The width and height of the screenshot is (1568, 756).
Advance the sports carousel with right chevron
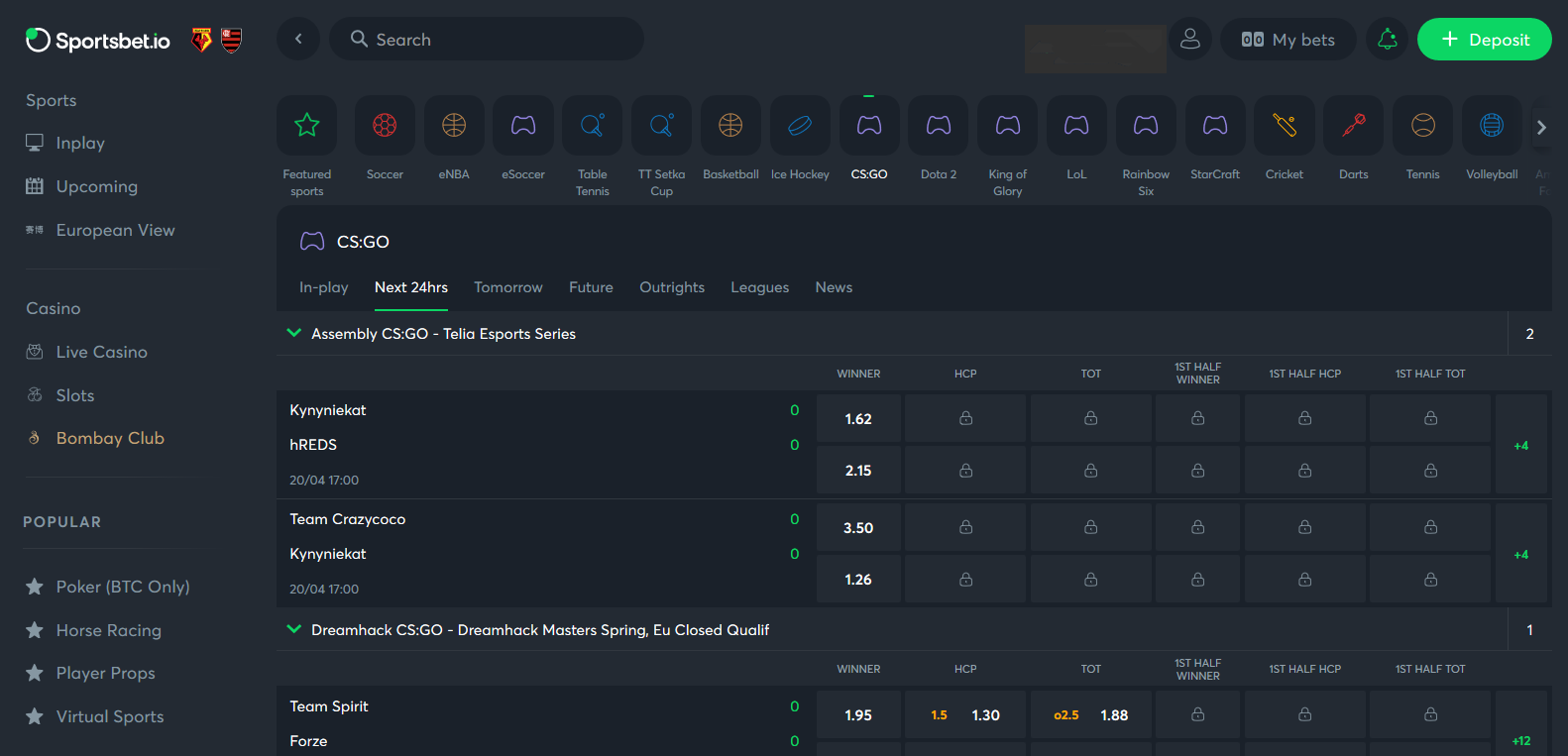(x=1541, y=127)
